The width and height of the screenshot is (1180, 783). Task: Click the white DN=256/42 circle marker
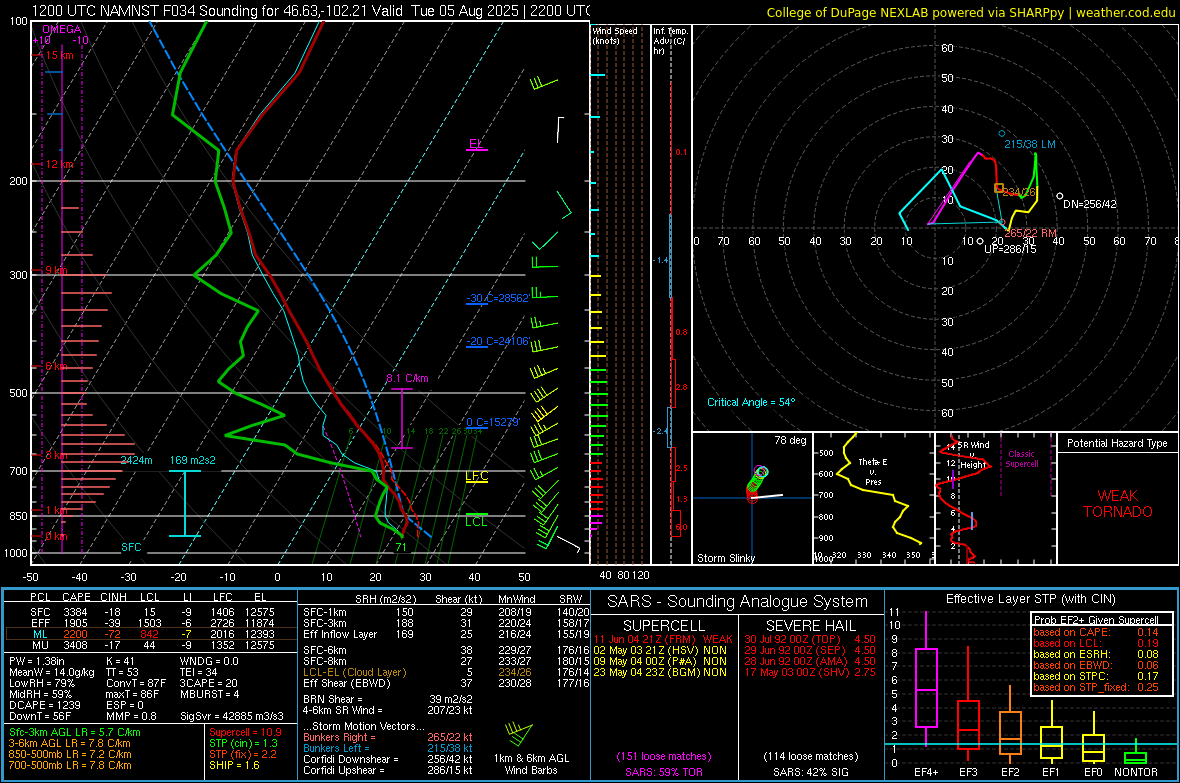pyautogui.click(x=1060, y=197)
